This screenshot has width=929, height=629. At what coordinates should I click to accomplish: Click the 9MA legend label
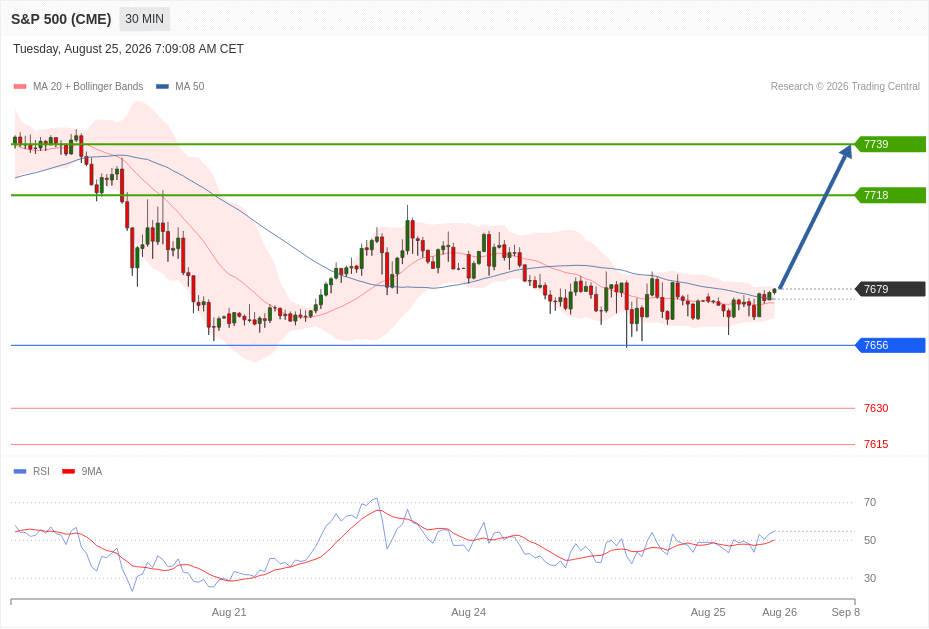(x=92, y=471)
